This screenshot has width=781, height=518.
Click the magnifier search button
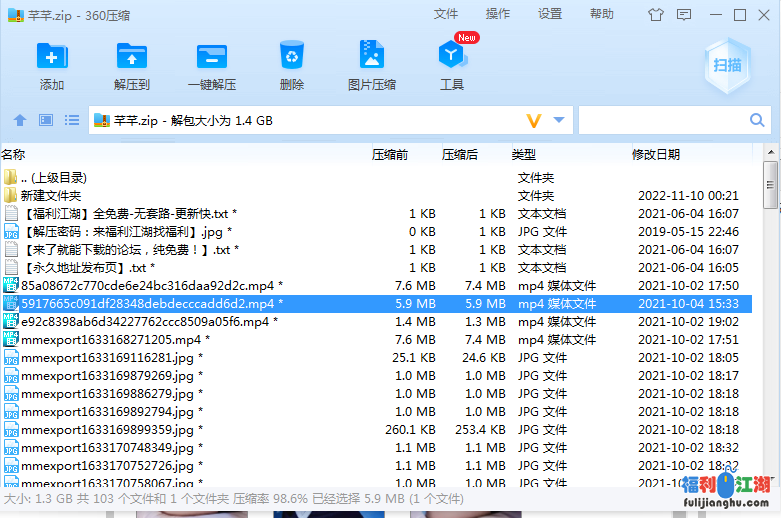(758, 120)
